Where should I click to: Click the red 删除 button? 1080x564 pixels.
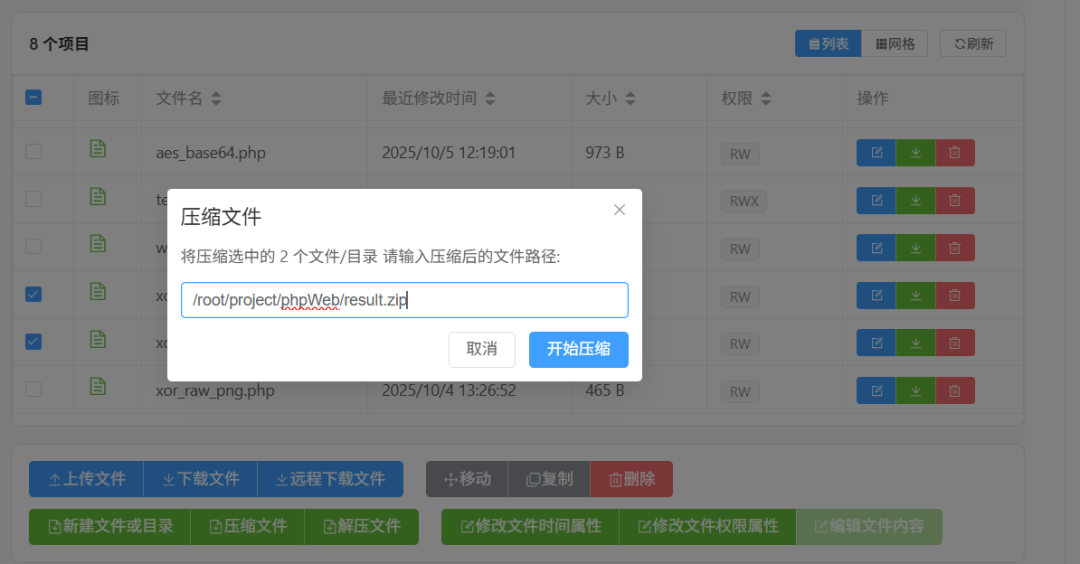[x=632, y=479]
